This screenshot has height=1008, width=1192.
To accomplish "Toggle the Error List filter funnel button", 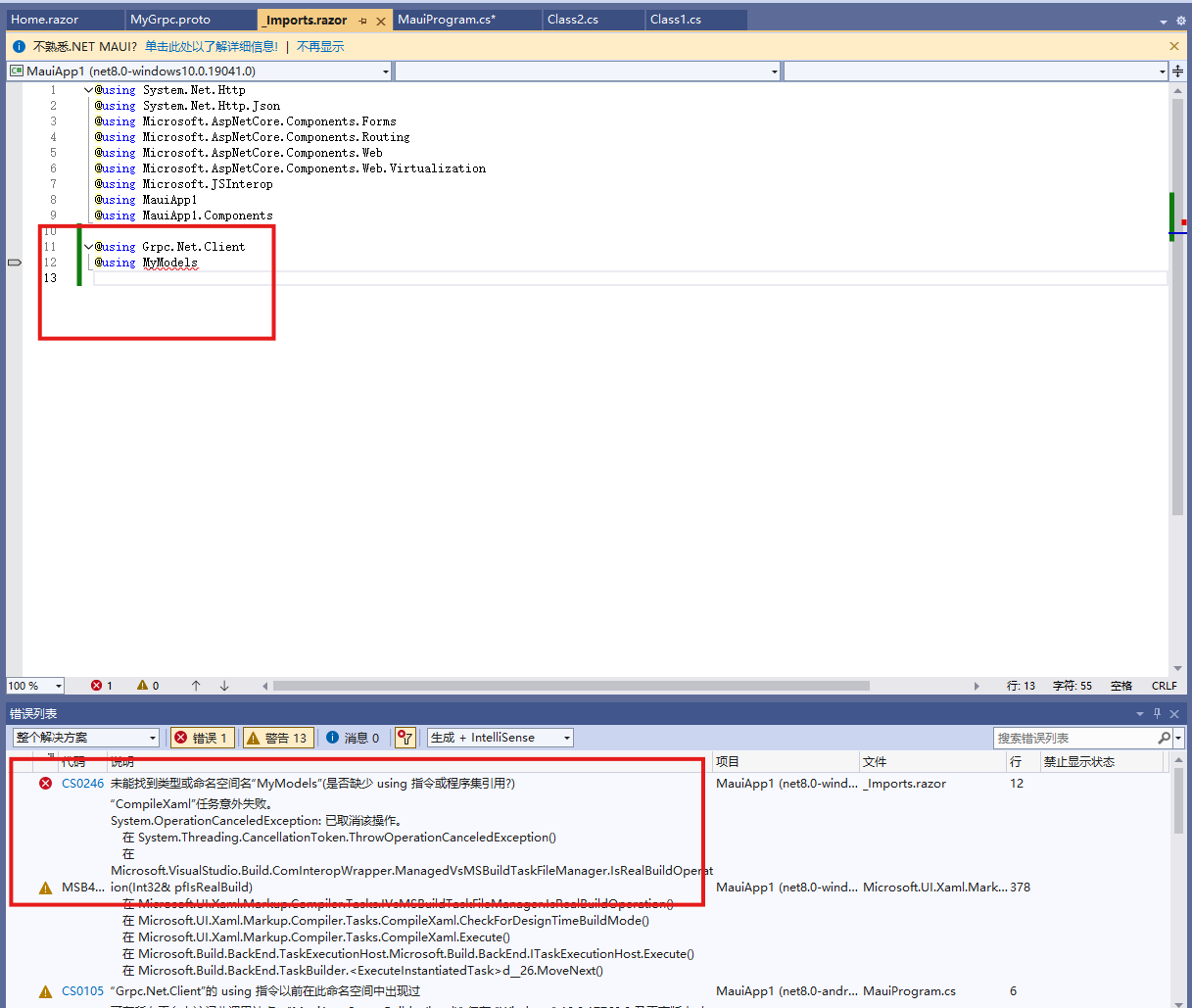I will 405,738.
